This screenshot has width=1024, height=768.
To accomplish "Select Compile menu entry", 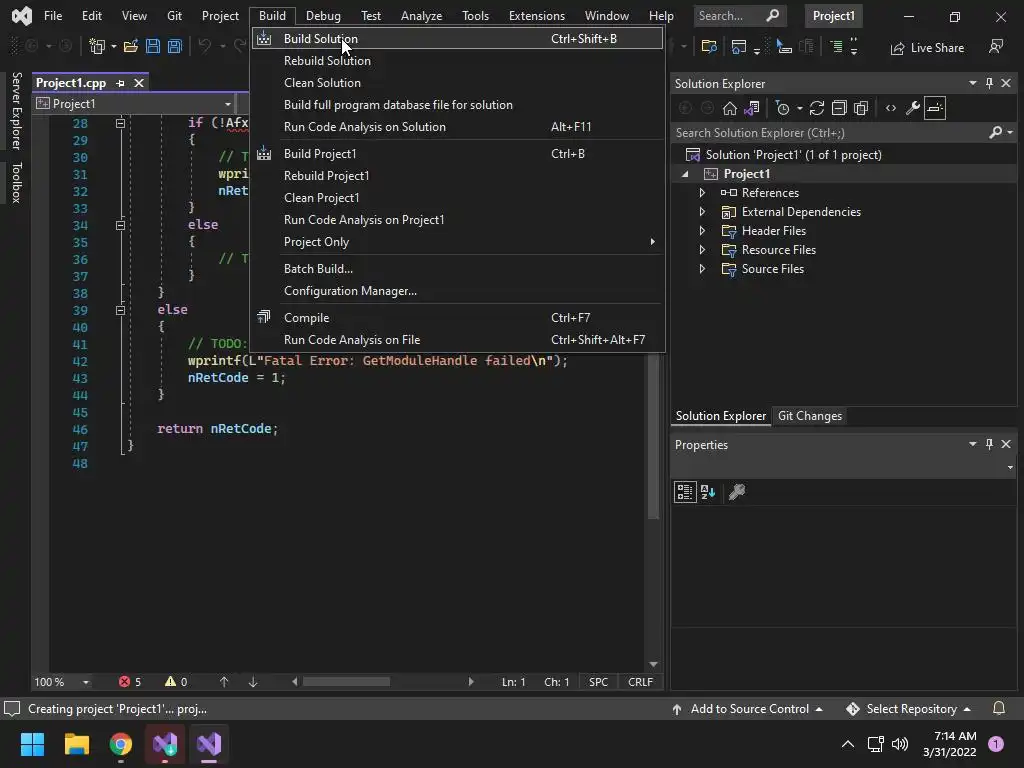I will (457, 317).
